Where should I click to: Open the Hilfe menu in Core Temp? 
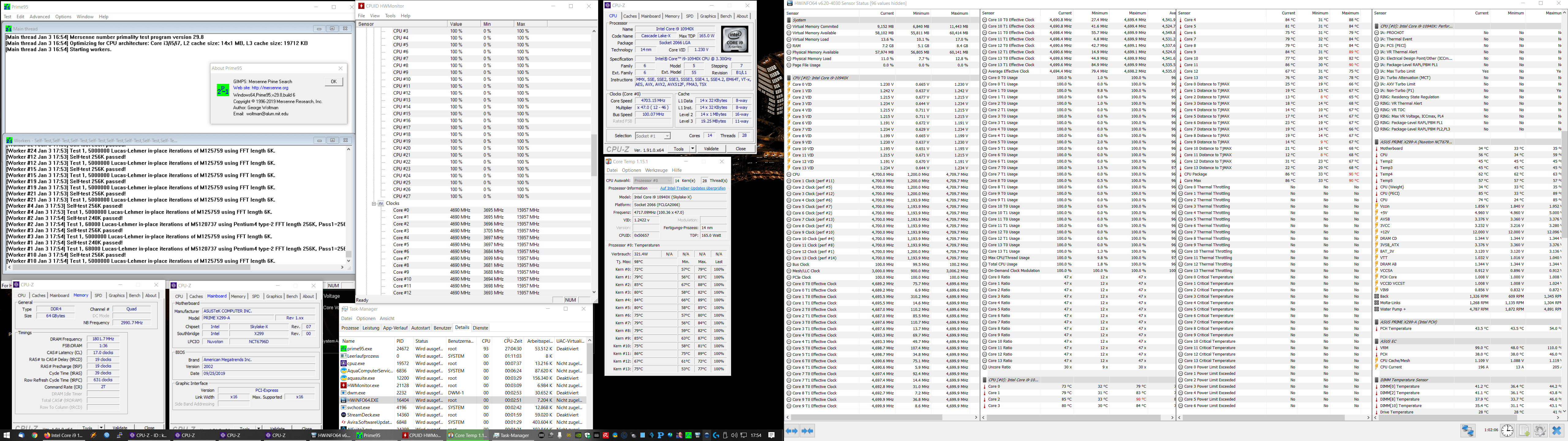(x=676, y=171)
